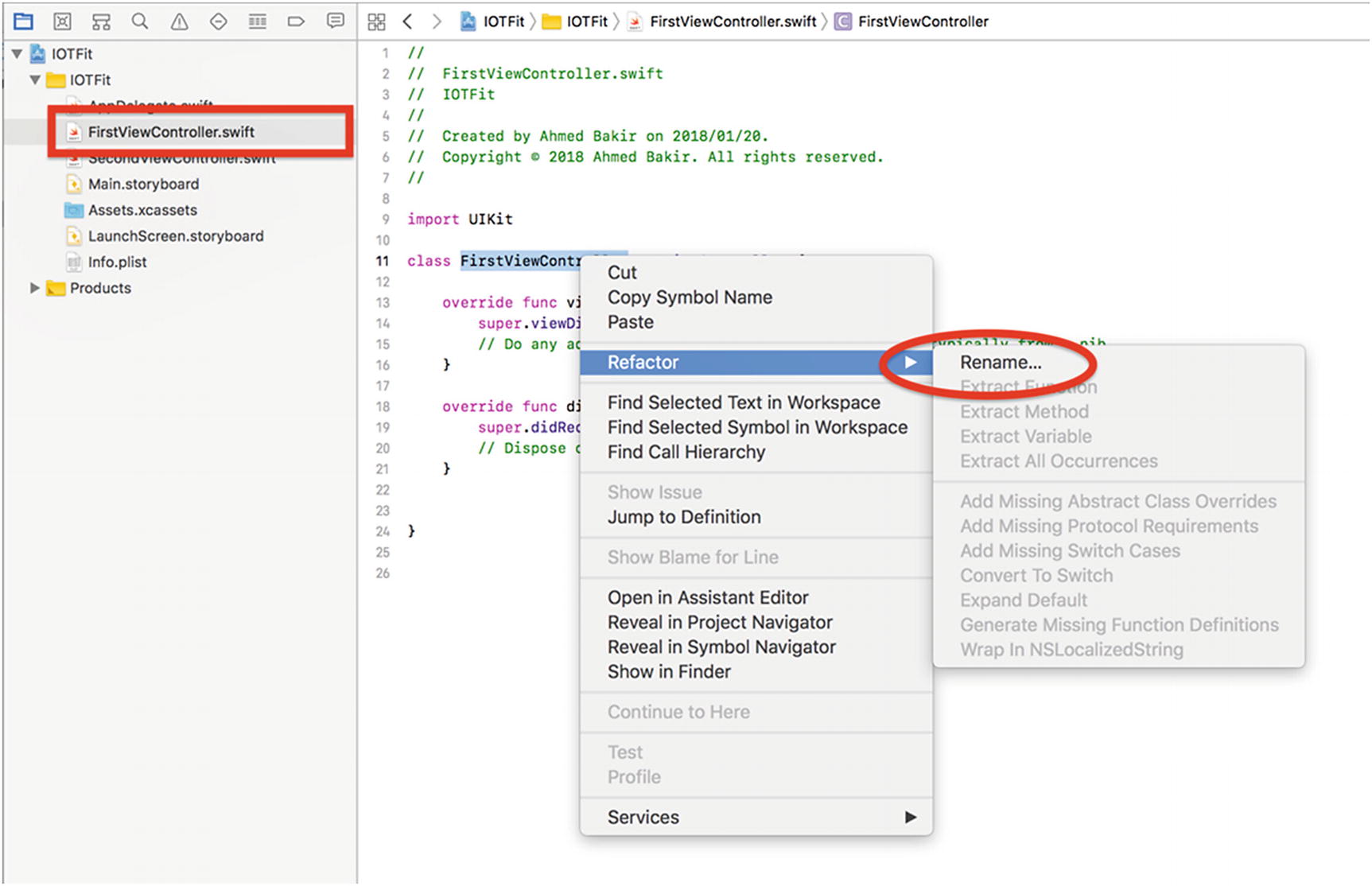Image resolution: width=1372 pixels, height=886 pixels.
Task: Collapse the IOTFit folder group triangle
Action: point(35,80)
